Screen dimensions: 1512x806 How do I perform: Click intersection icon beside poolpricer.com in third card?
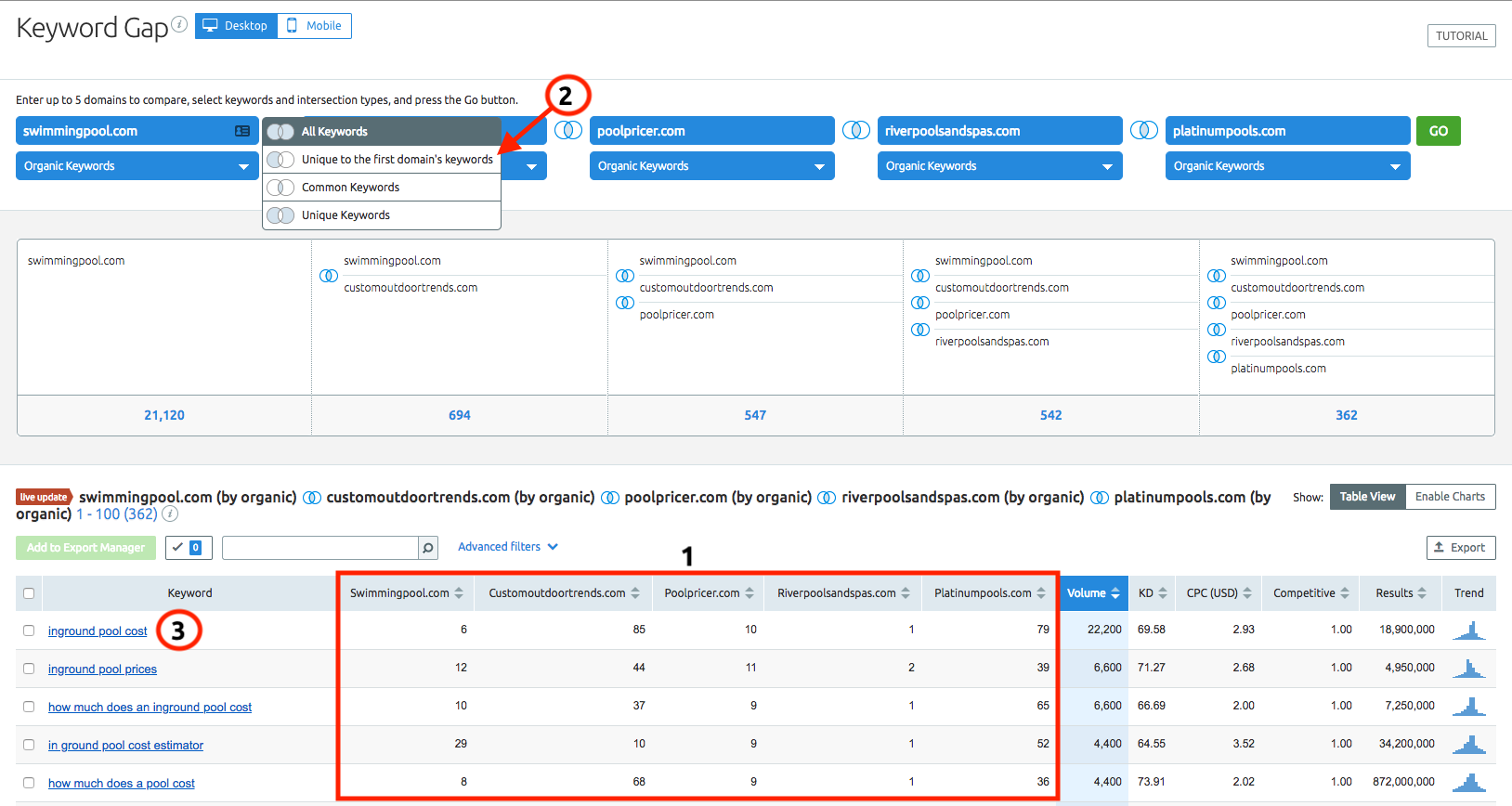(625, 303)
